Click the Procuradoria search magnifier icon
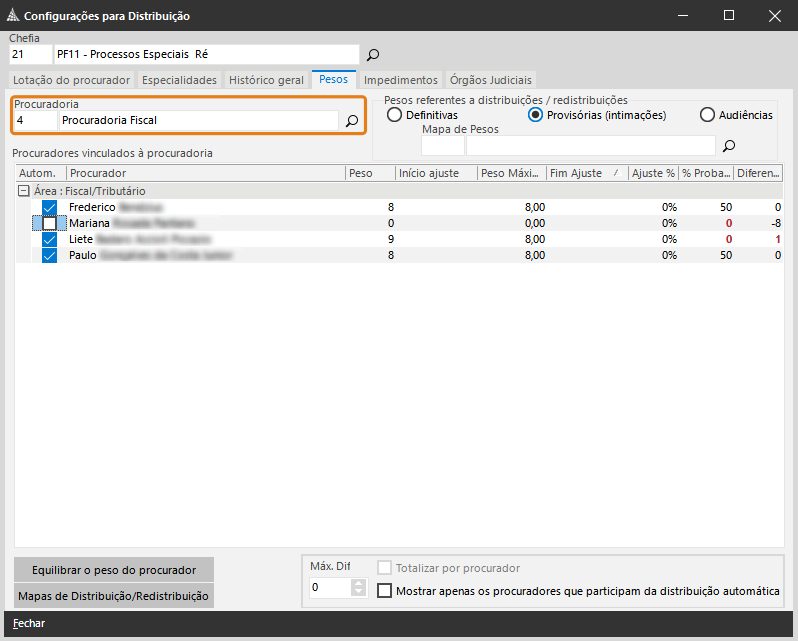 (x=352, y=121)
